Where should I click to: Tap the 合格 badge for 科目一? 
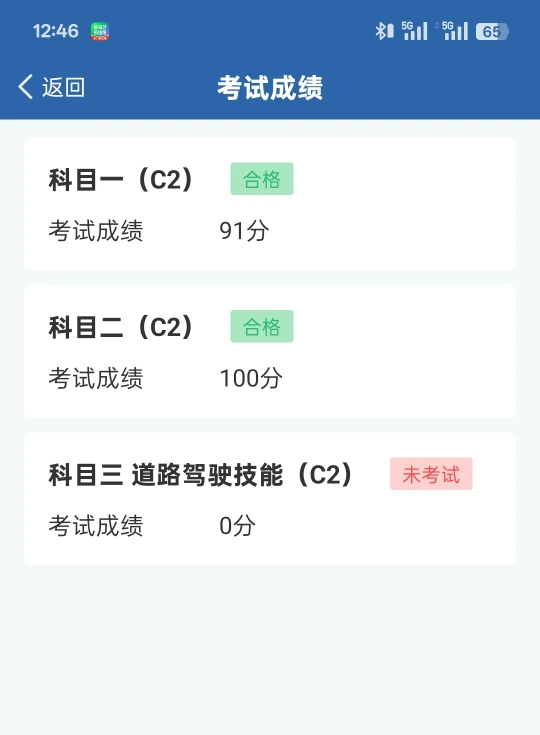[x=262, y=179]
